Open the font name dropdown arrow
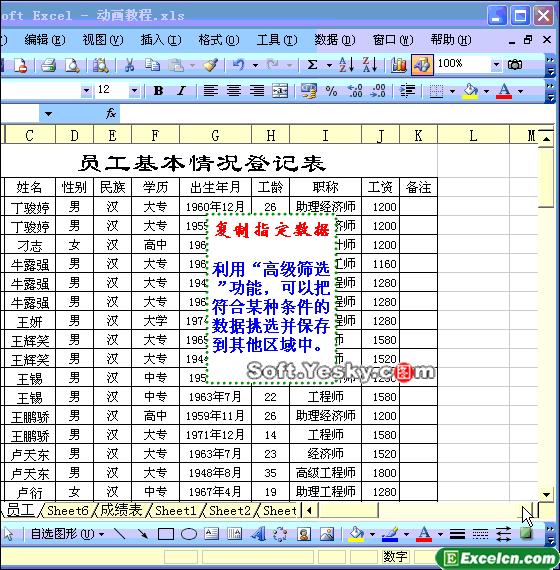The height and width of the screenshot is (570, 560). tap(86, 90)
